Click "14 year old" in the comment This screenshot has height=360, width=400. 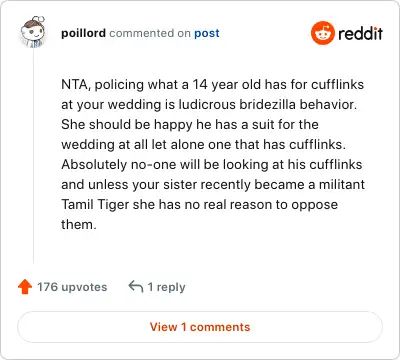pos(227,85)
